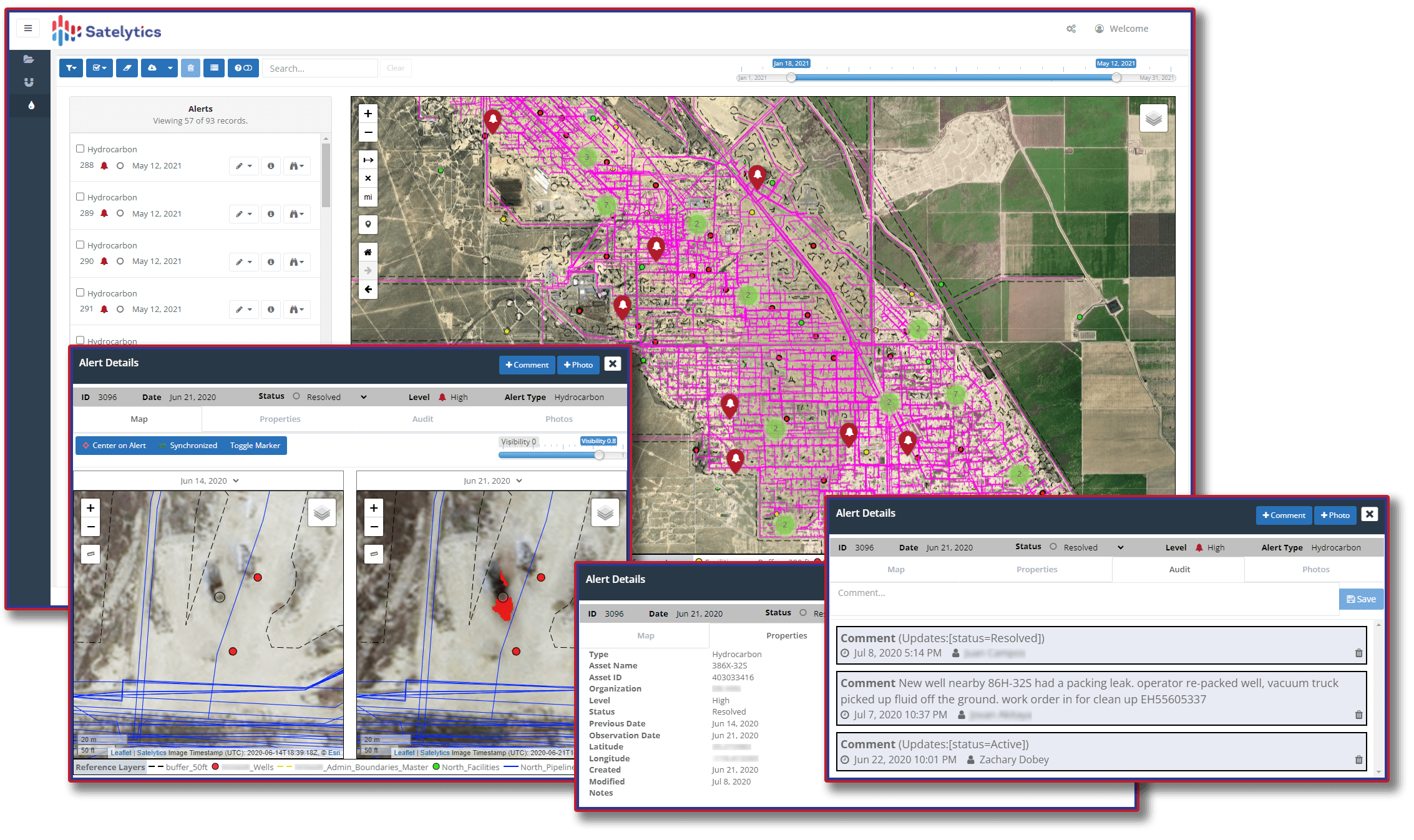Image resolution: width=1414 pixels, height=840 pixels.
Task: Click the settings gears icon near Welcome
Action: [1071, 29]
